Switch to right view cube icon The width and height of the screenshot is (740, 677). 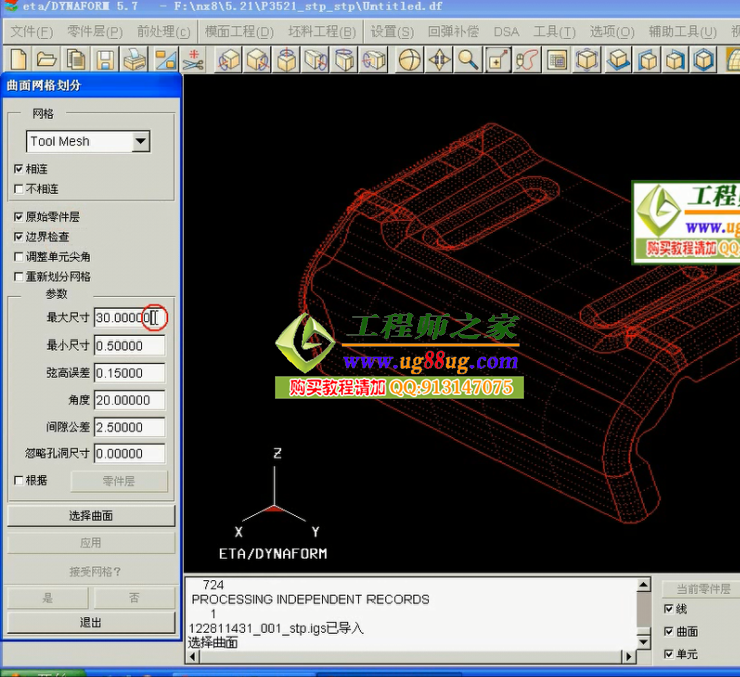point(675,60)
